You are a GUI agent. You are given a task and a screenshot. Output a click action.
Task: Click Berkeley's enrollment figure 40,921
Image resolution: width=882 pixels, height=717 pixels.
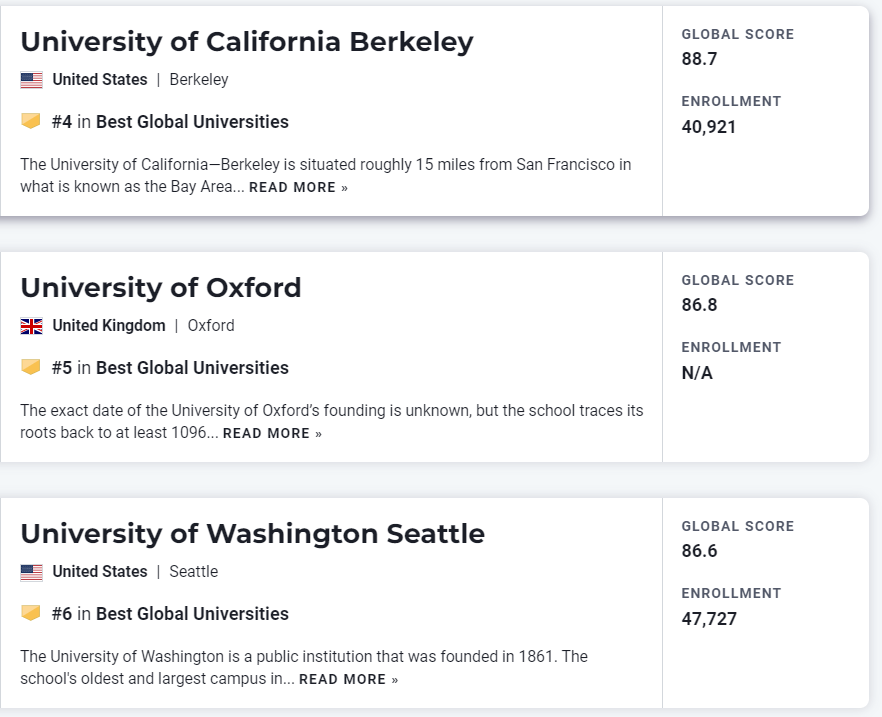(x=709, y=127)
